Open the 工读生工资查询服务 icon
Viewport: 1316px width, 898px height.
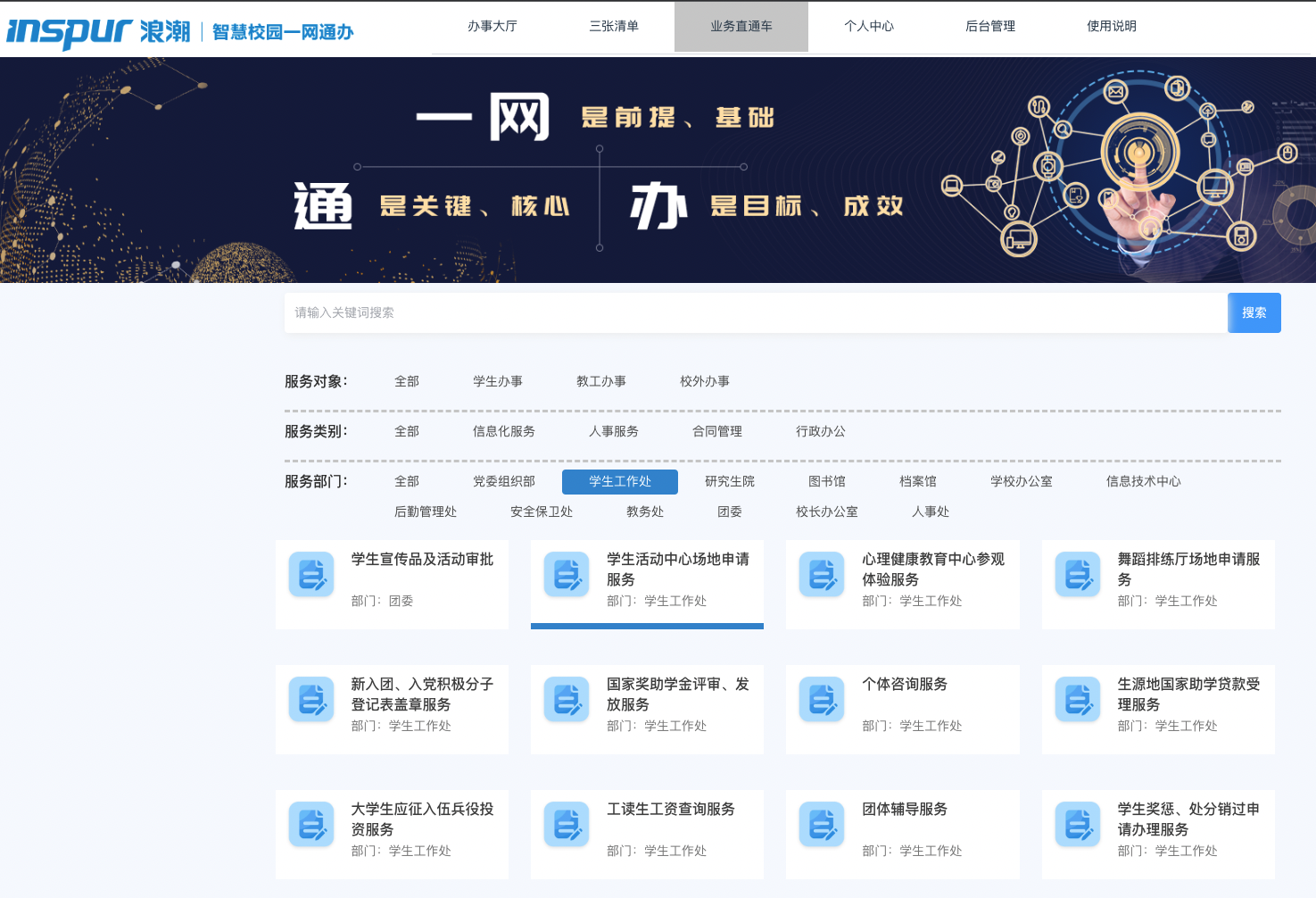point(567,824)
